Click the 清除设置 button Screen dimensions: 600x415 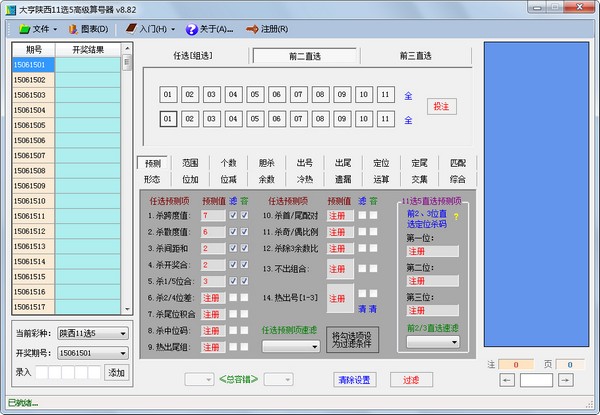(x=352, y=380)
